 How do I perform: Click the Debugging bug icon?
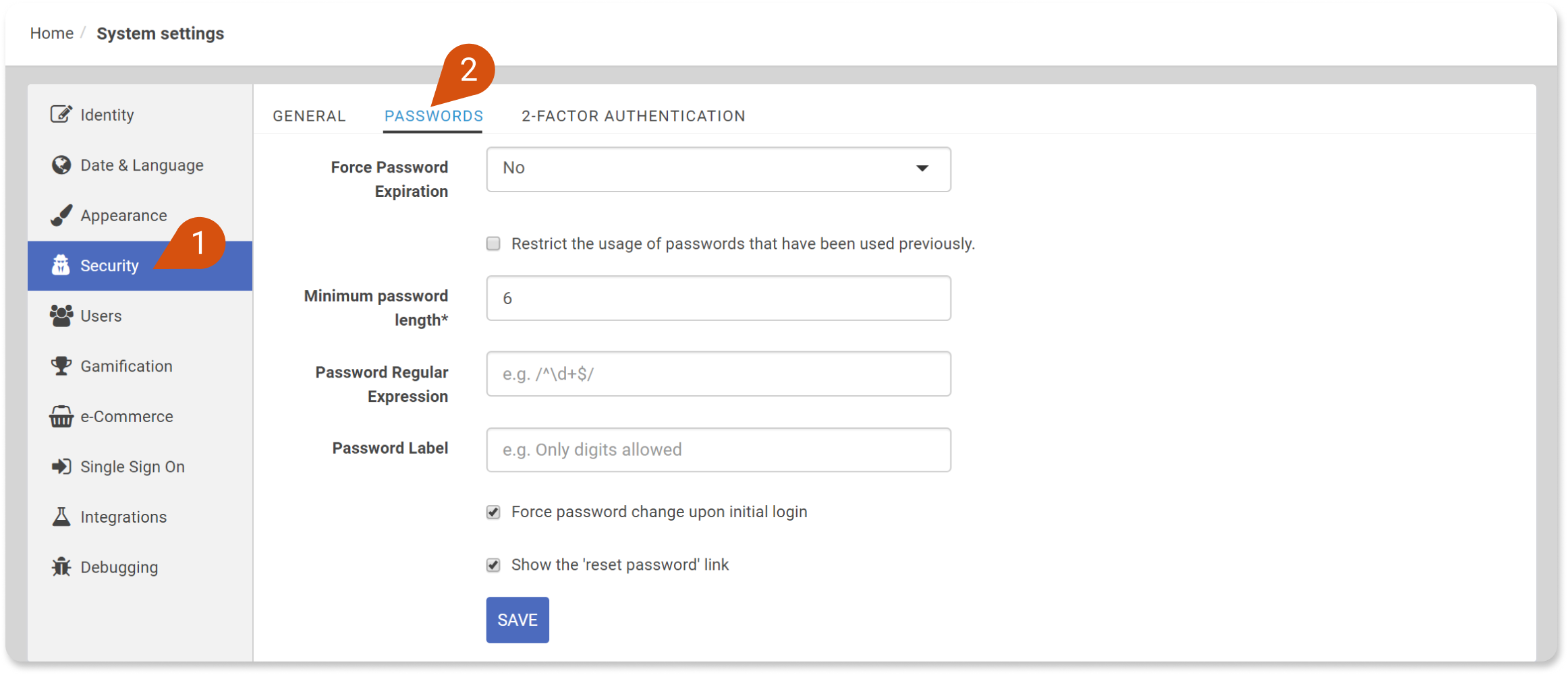[x=61, y=567]
